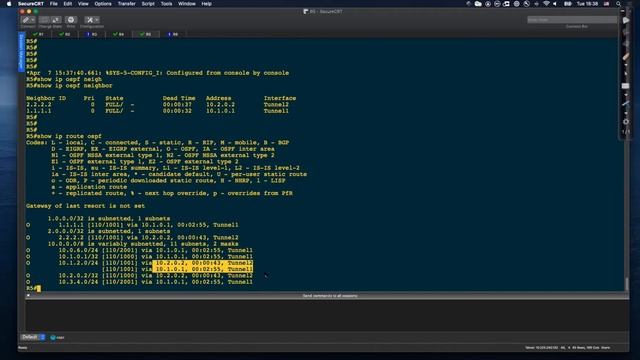Screen dimensions: 640x360
Task: Click the 'Gateway of last resort is not set' line
Action: tap(85, 206)
